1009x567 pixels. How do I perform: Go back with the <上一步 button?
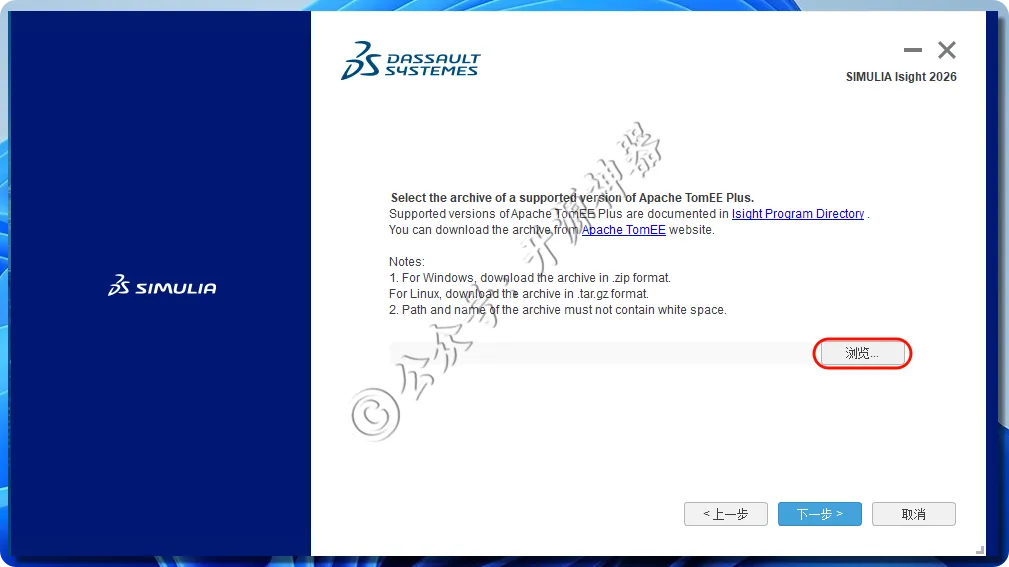coord(725,514)
